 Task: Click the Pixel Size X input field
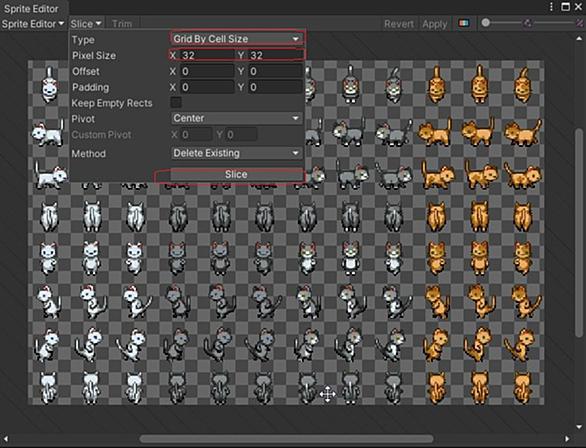207,55
